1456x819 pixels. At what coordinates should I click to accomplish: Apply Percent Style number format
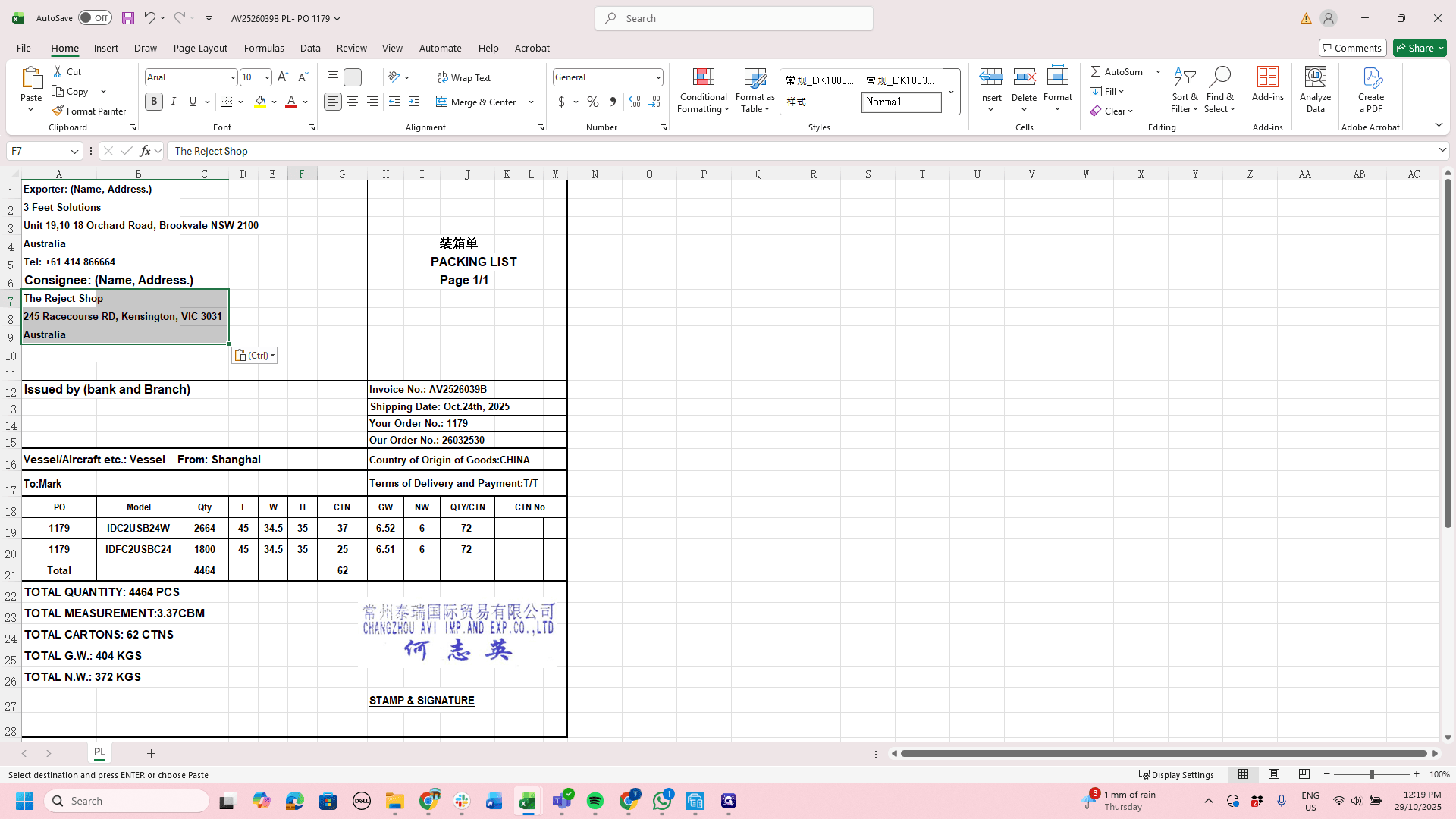[593, 102]
